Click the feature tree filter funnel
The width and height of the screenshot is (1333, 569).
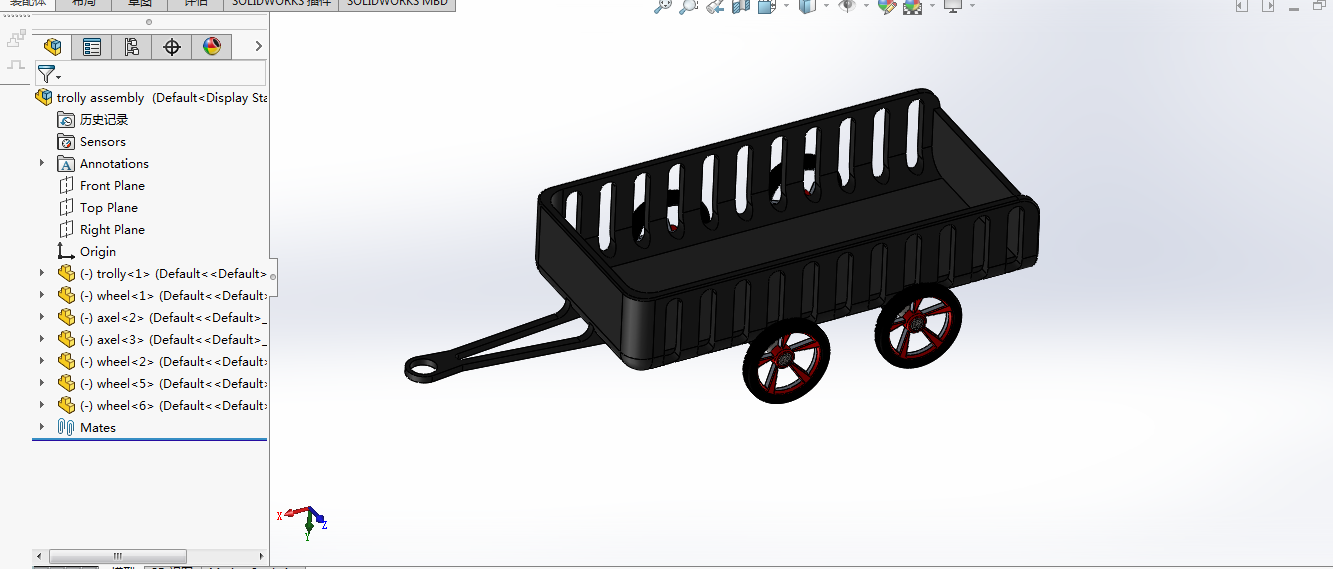click(x=47, y=74)
